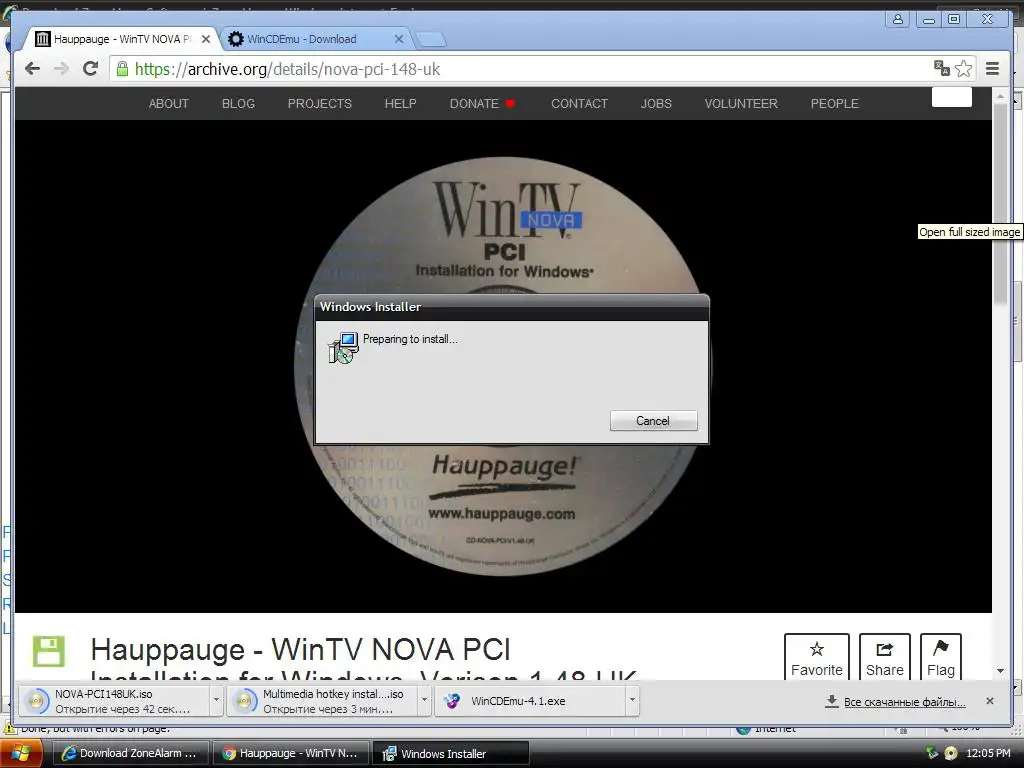The width and height of the screenshot is (1024, 768).
Task: Click the DONATE link
Action: 482,104
